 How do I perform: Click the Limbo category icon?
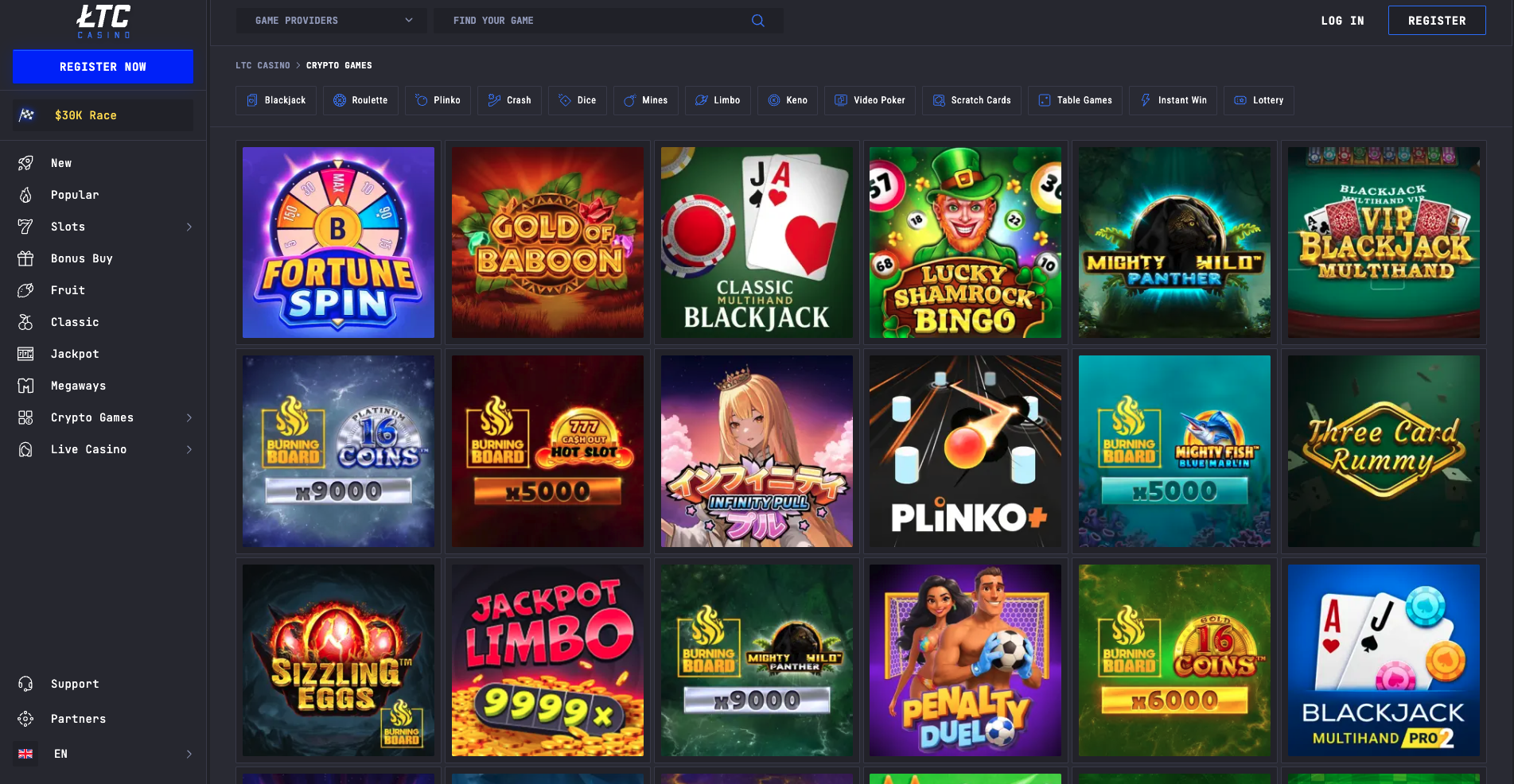[701, 100]
